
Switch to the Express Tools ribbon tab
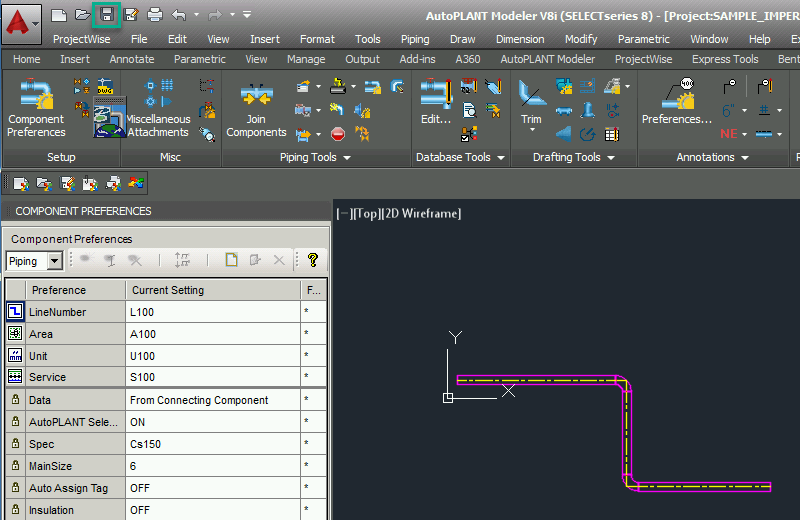point(725,59)
